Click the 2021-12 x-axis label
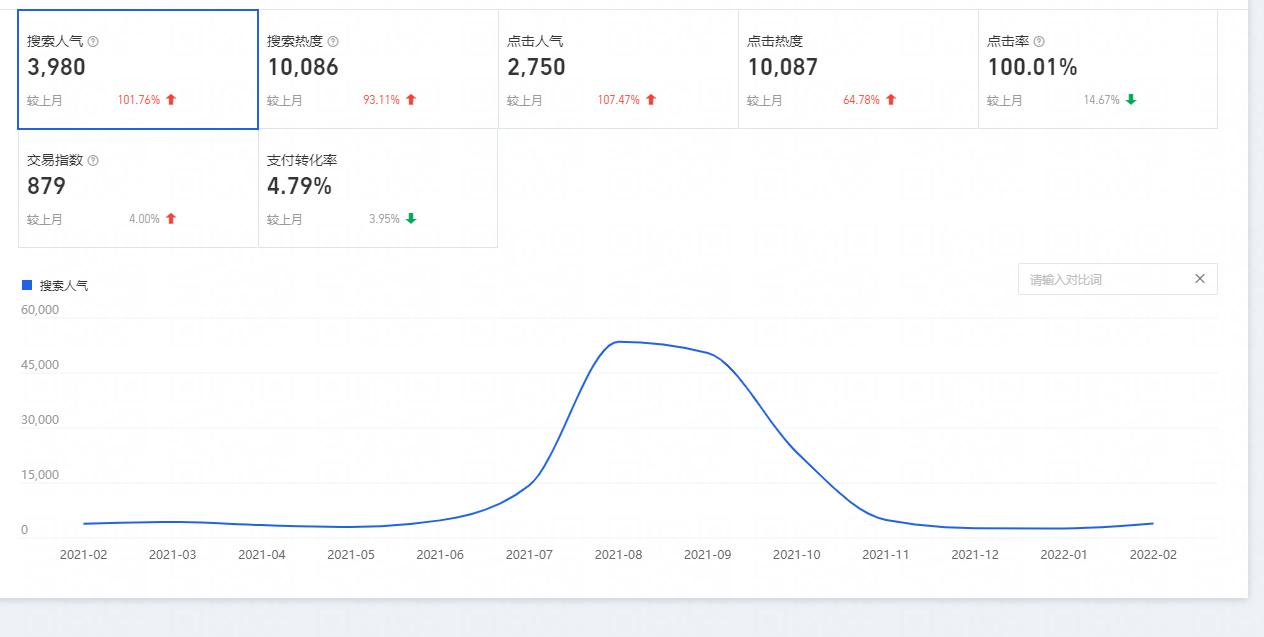Screen dimensions: 1264x637 [975, 555]
